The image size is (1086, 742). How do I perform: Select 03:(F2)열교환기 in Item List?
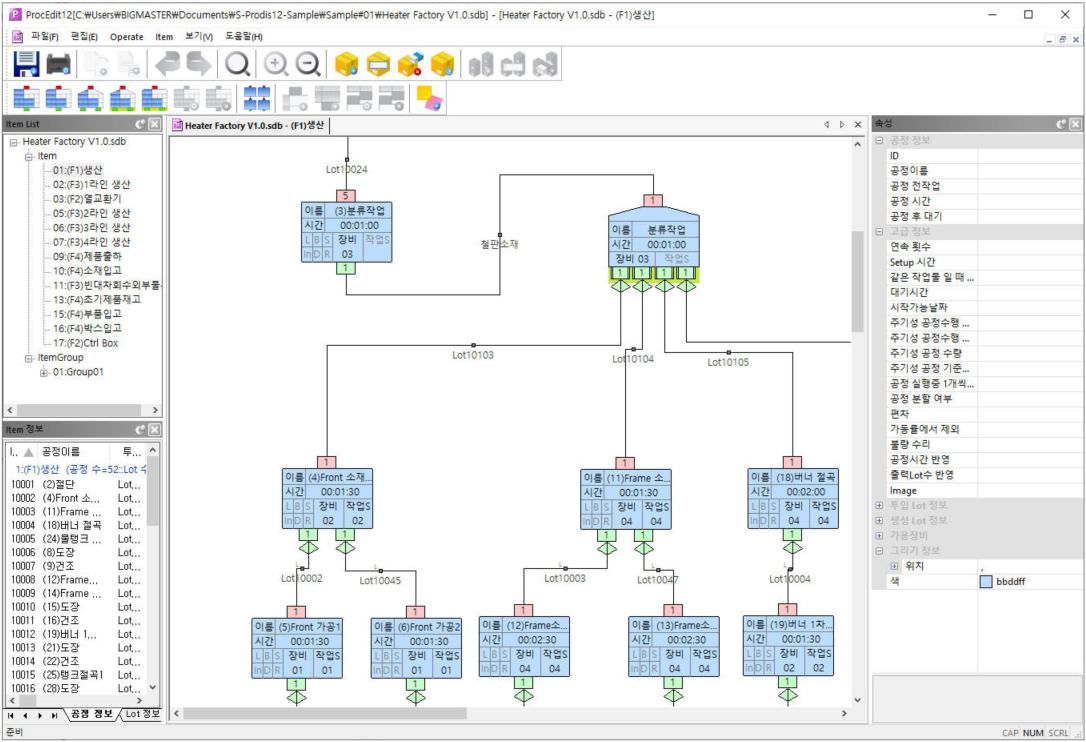tap(86, 199)
